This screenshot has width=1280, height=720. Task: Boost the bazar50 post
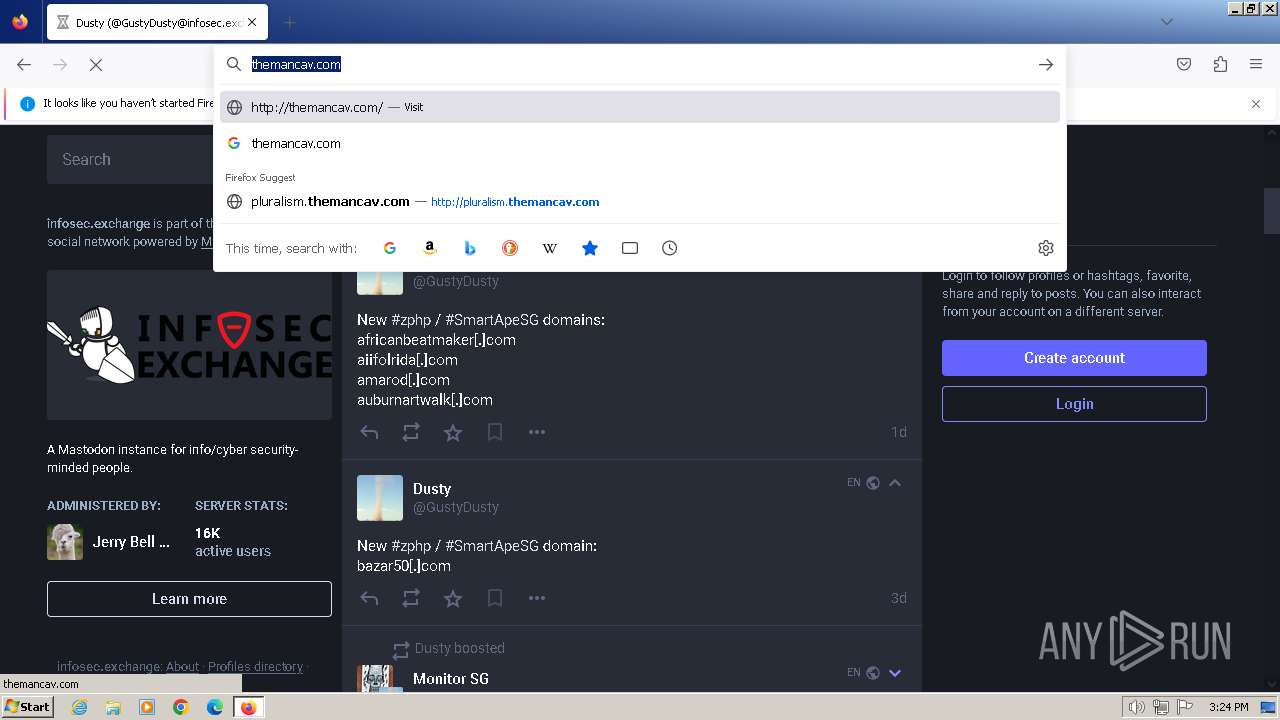click(x=411, y=598)
